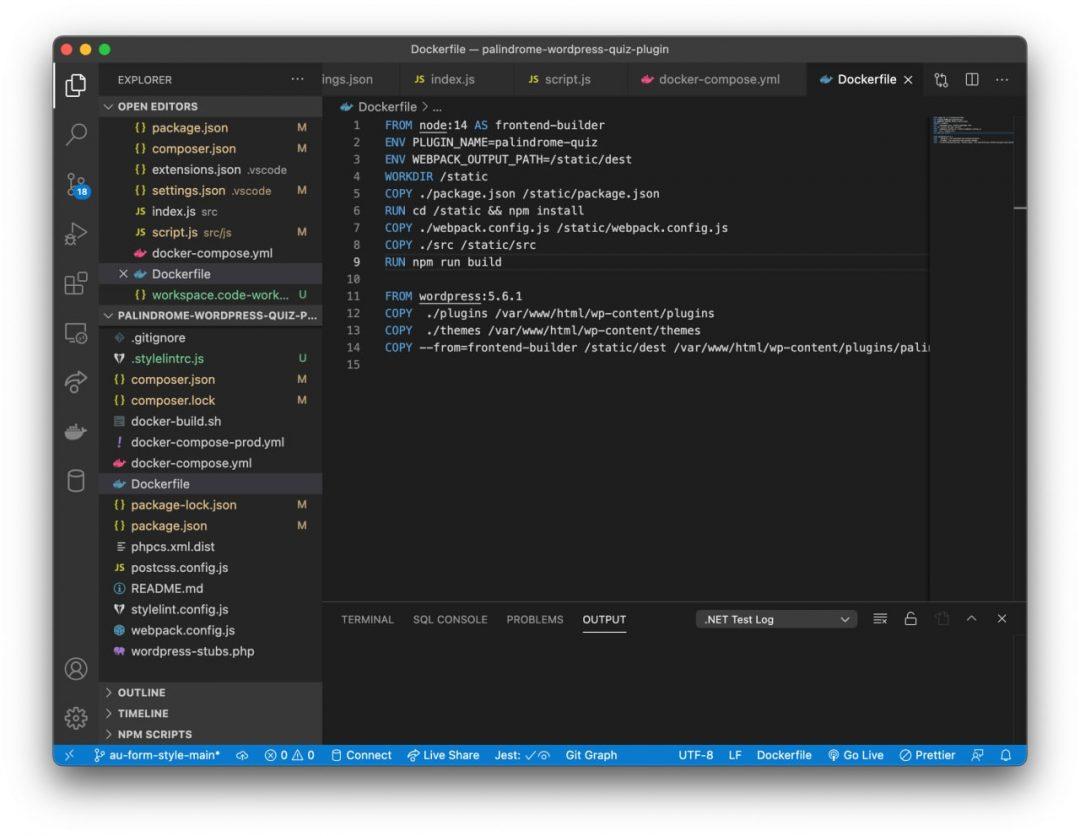Viewport: 1080px width, 836px height.
Task: Open the .NET Test Log output dropdown
Action: click(x=776, y=619)
